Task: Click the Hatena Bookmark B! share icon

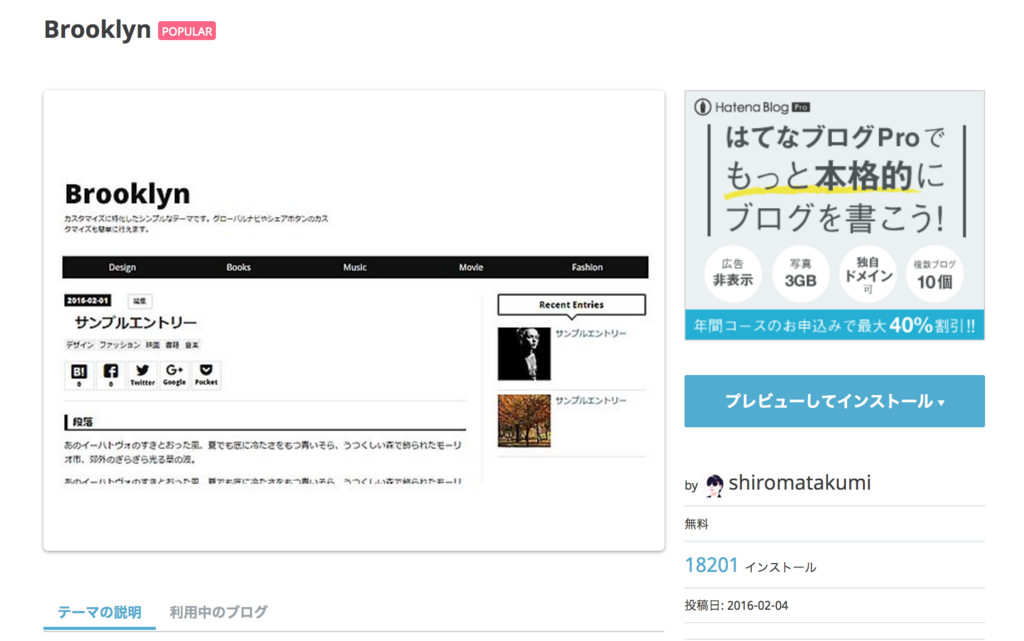Action: coord(79,375)
